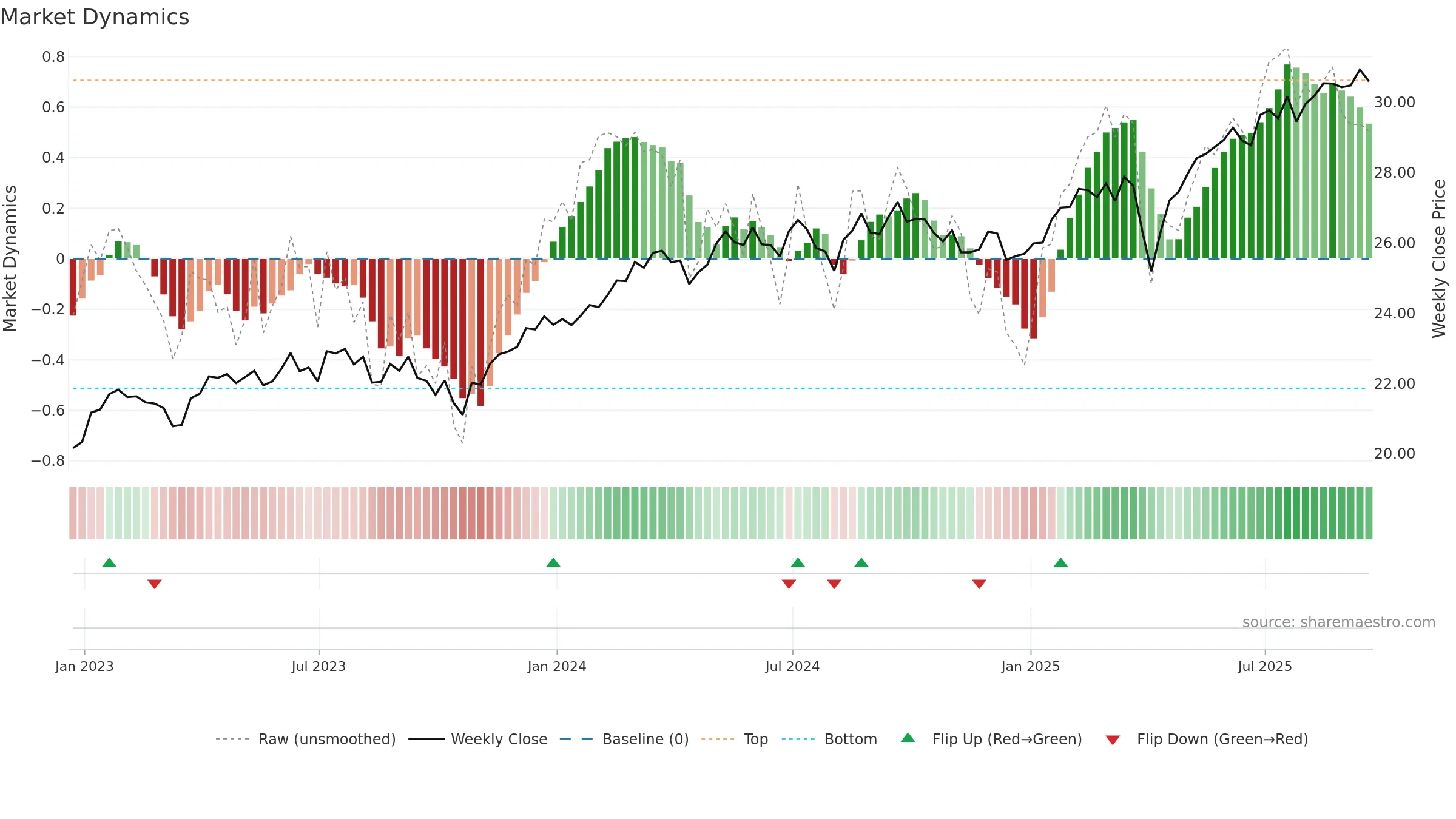Toggle the Weekly Close legend entry
Viewport: 1456px width, 819px height.
coord(477,739)
